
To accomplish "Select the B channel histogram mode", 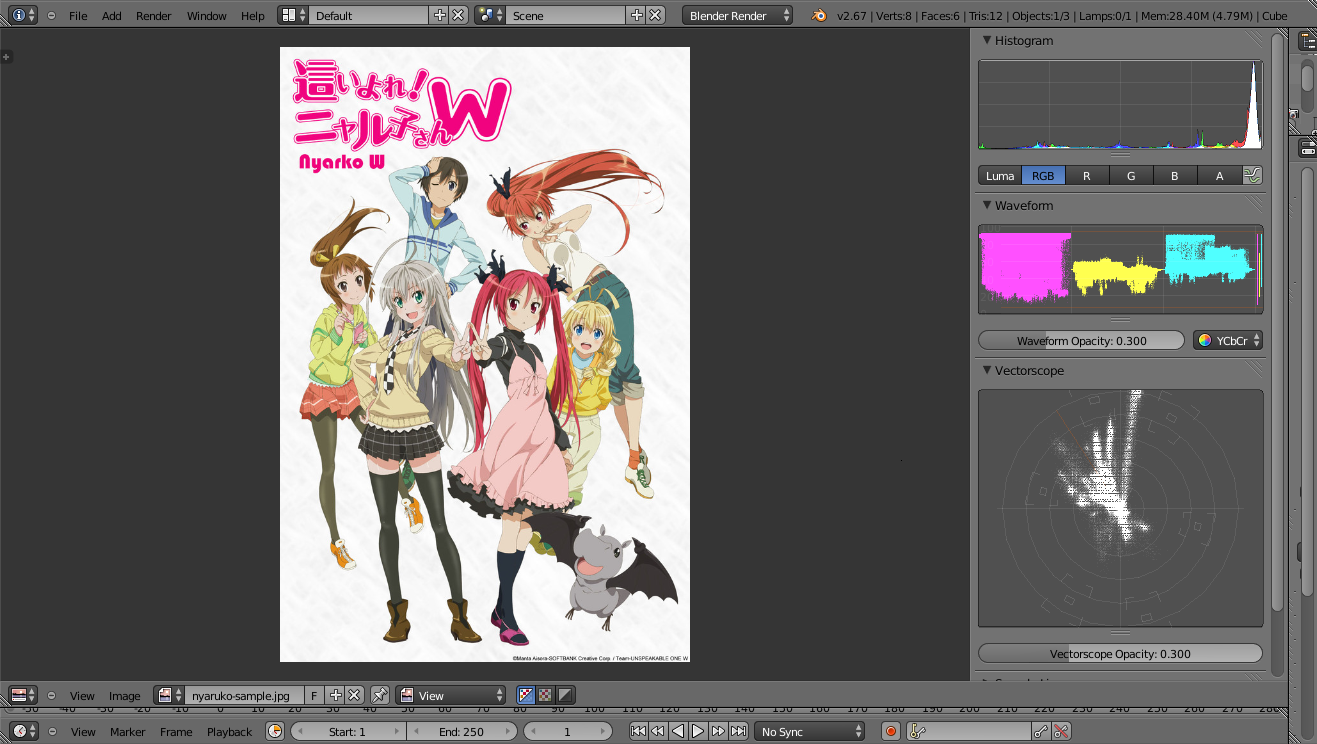I will 1175,175.
